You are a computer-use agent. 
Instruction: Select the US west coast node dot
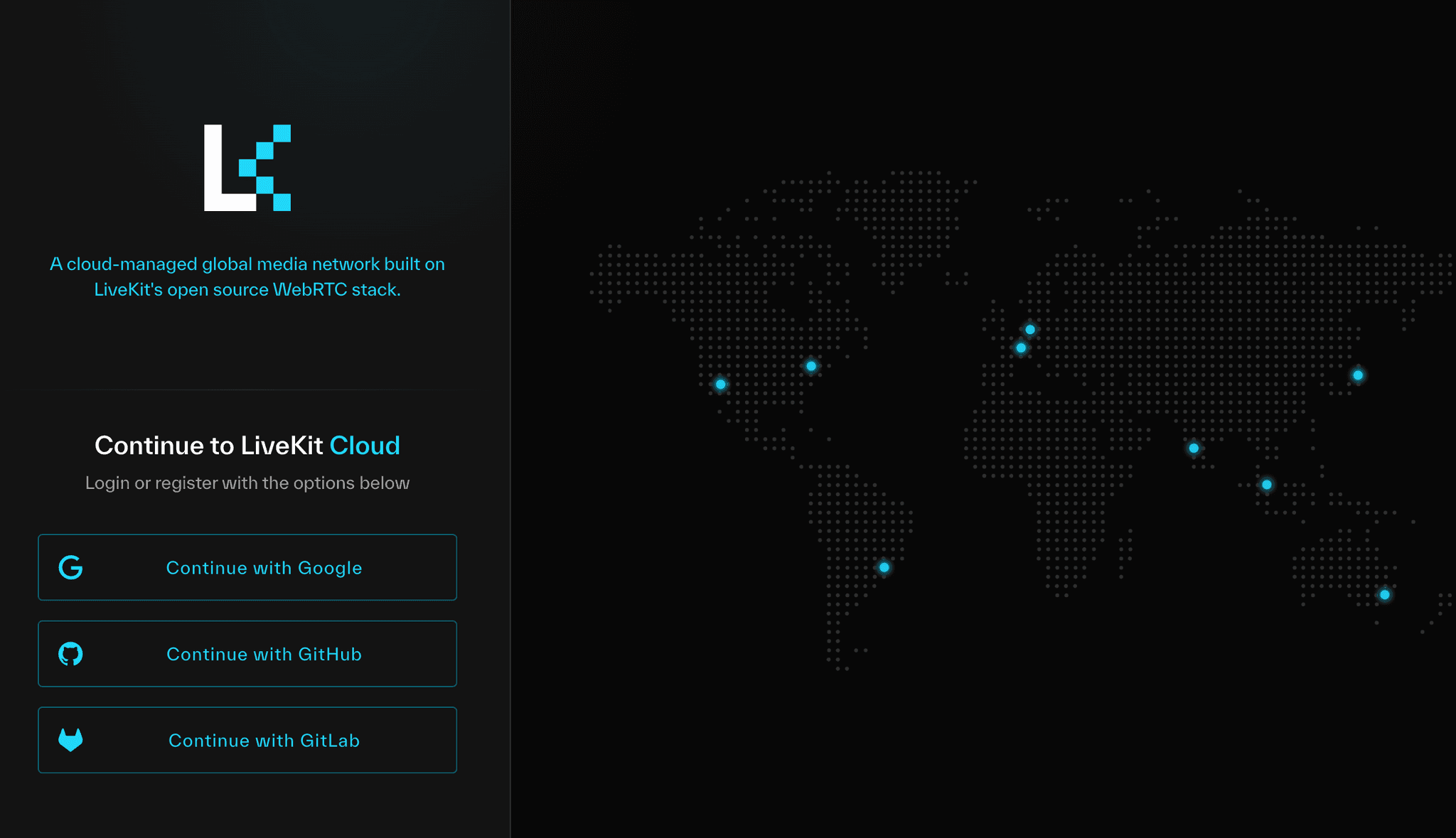(720, 385)
